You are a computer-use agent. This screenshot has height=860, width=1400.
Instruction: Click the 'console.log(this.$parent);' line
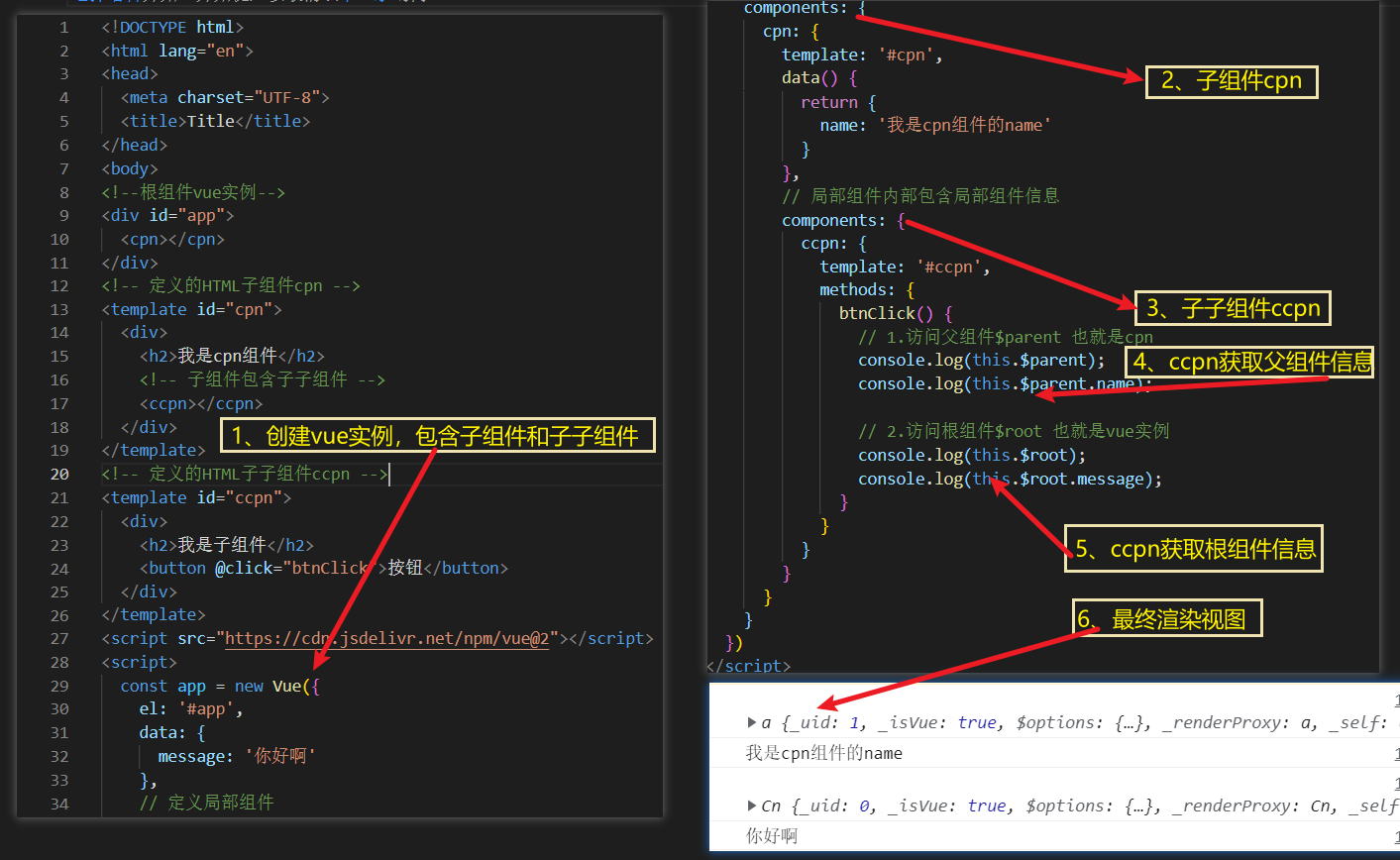[982, 360]
